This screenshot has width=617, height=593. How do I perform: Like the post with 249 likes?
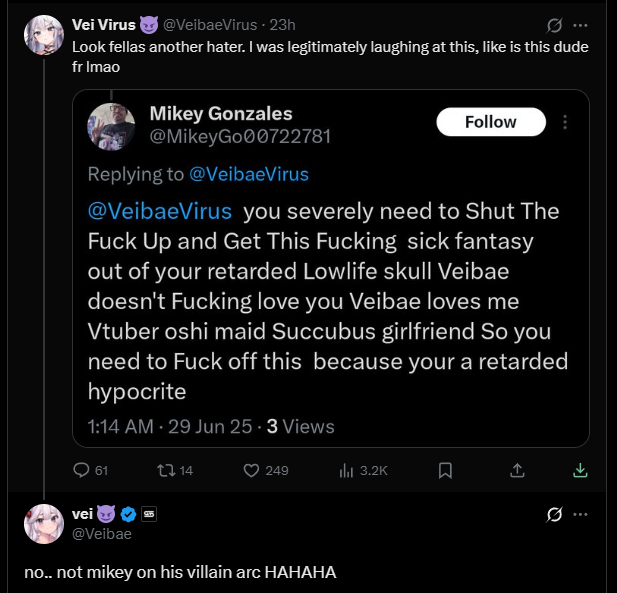point(253,469)
